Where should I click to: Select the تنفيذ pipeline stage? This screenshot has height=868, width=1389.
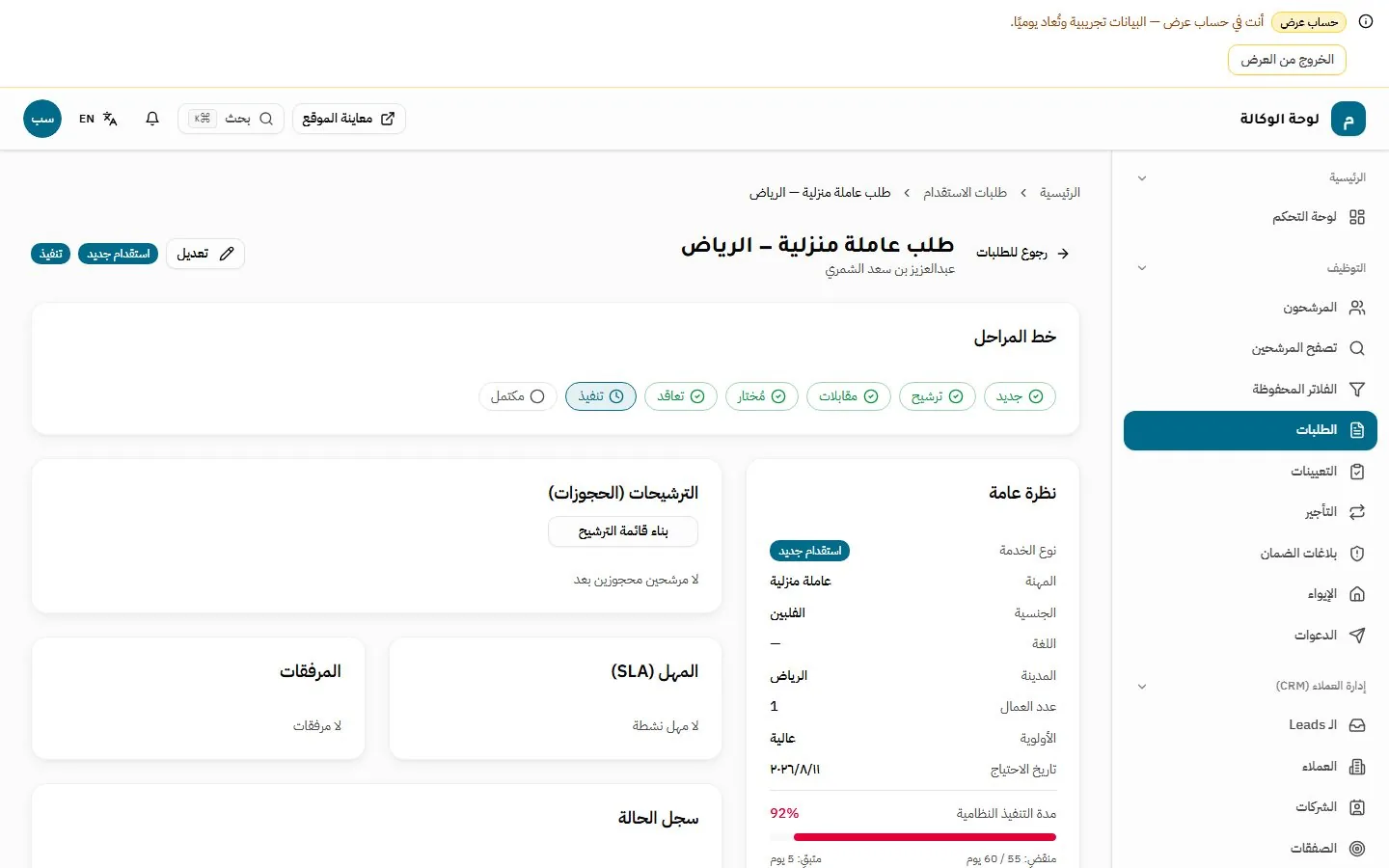coord(601,396)
